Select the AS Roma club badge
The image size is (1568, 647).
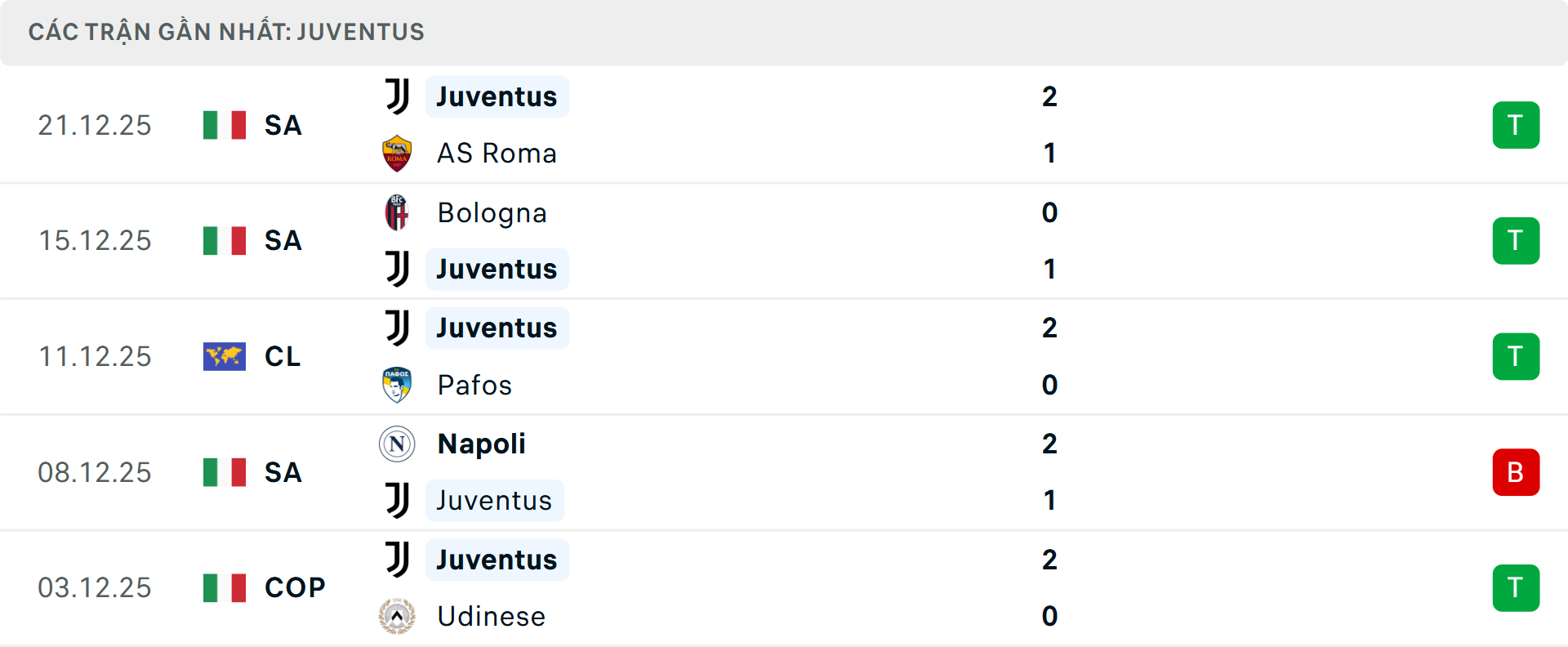tap(397, 153)
